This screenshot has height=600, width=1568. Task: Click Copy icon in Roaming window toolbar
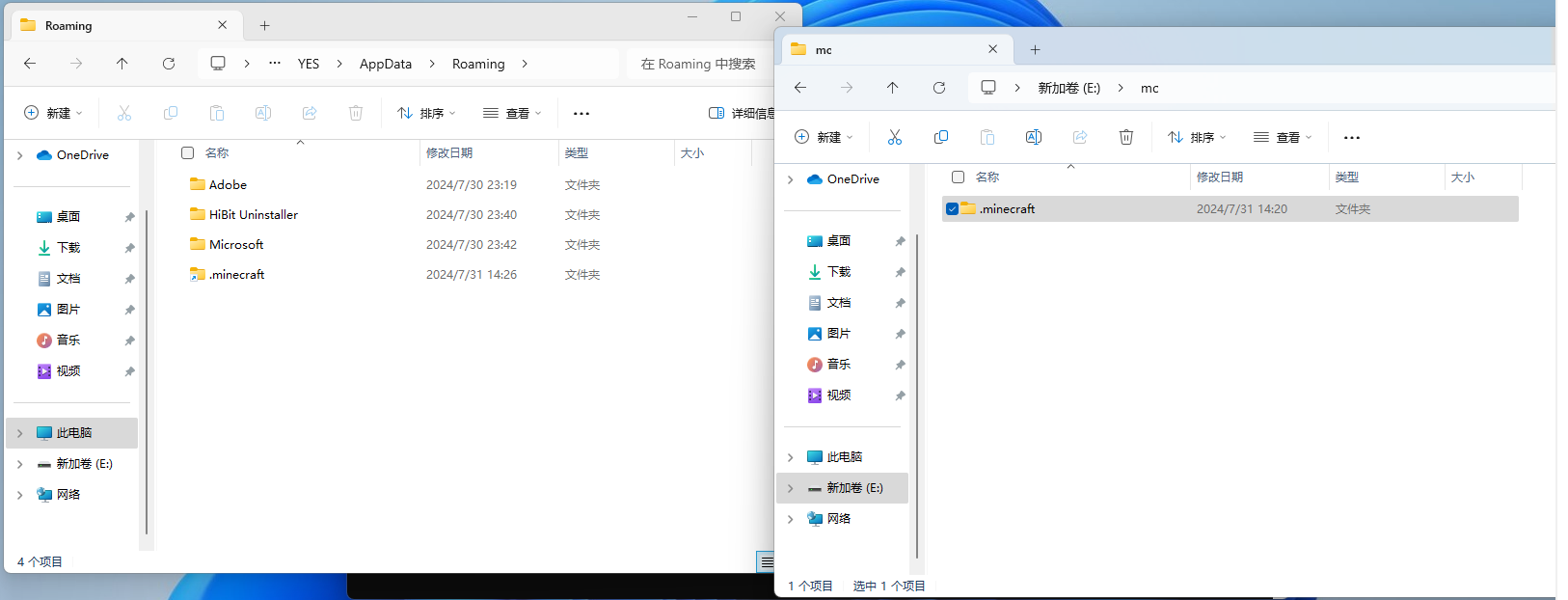[171, 113]
